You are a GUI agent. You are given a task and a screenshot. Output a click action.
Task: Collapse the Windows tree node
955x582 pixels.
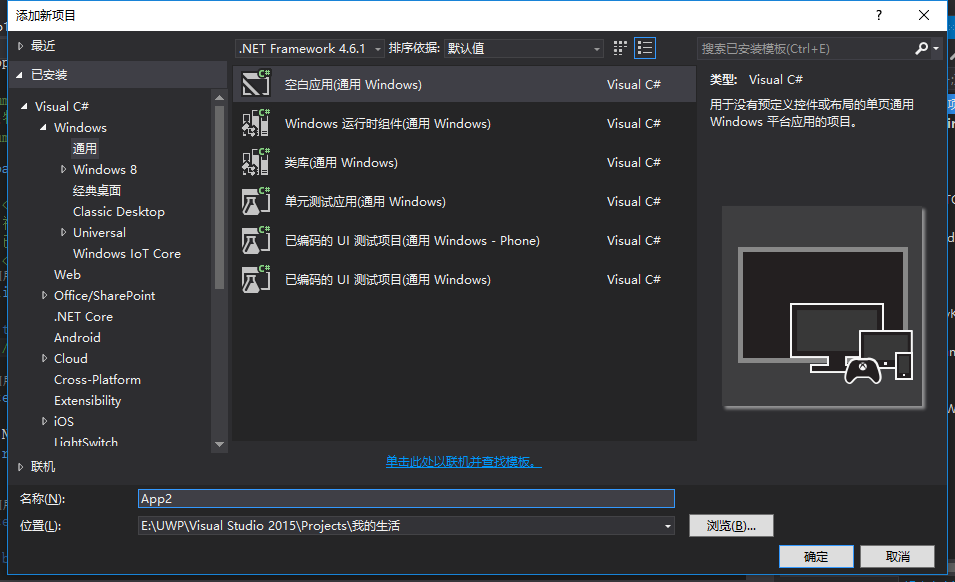click(43, 127)
